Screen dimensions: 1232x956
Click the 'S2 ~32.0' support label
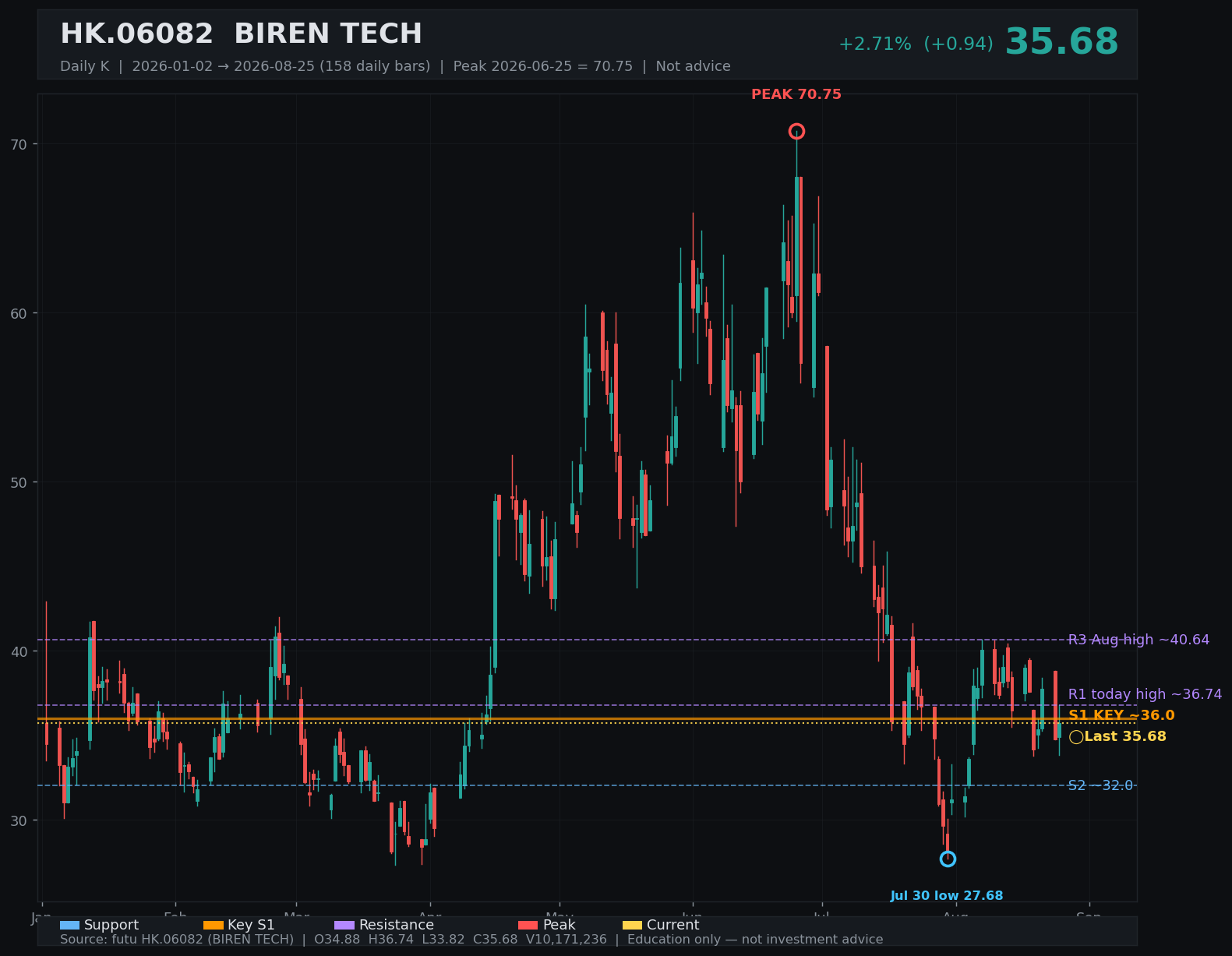pyautogui.click(x=1100, y=785)
